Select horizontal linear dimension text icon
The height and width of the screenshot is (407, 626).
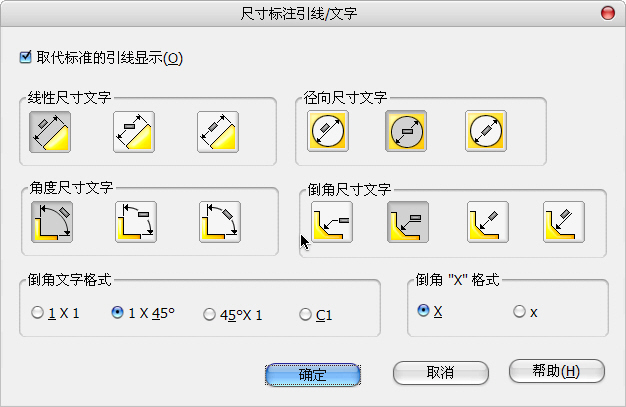point(134,131)
